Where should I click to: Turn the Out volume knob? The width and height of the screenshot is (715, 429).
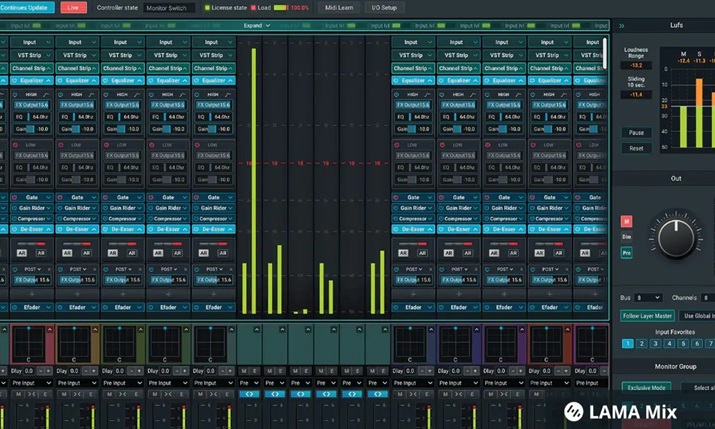676,237
